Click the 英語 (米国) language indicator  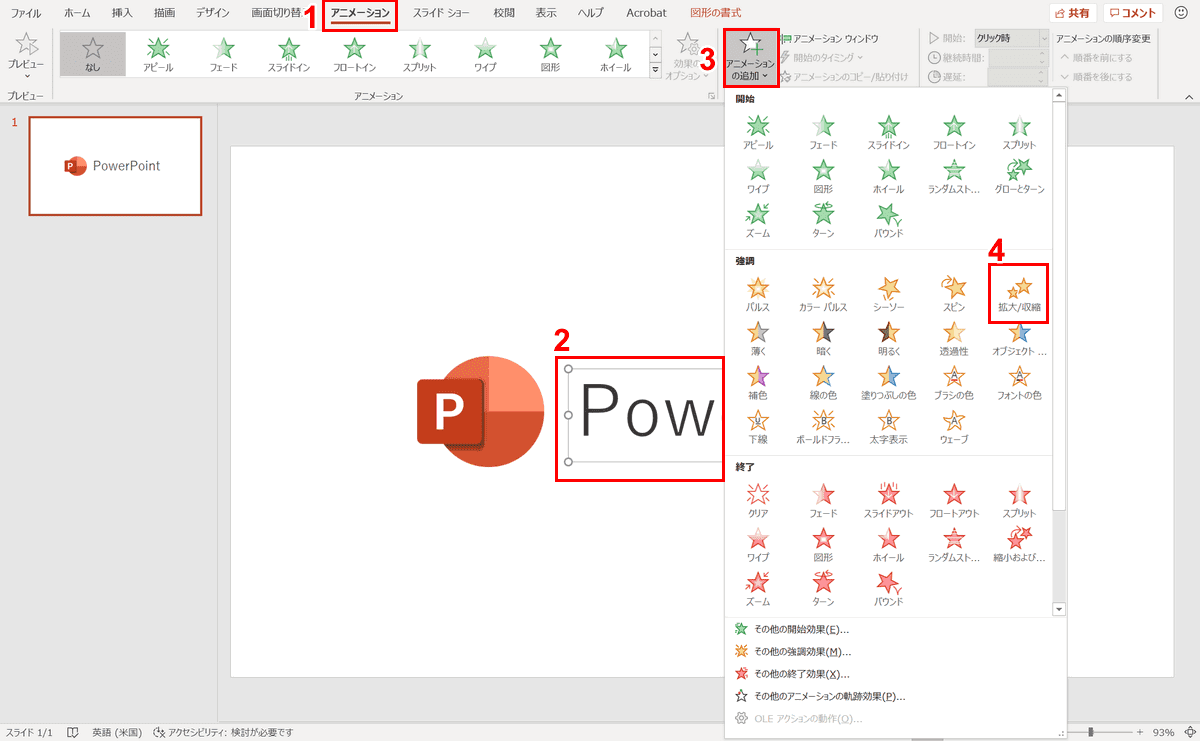pos(117,732)
